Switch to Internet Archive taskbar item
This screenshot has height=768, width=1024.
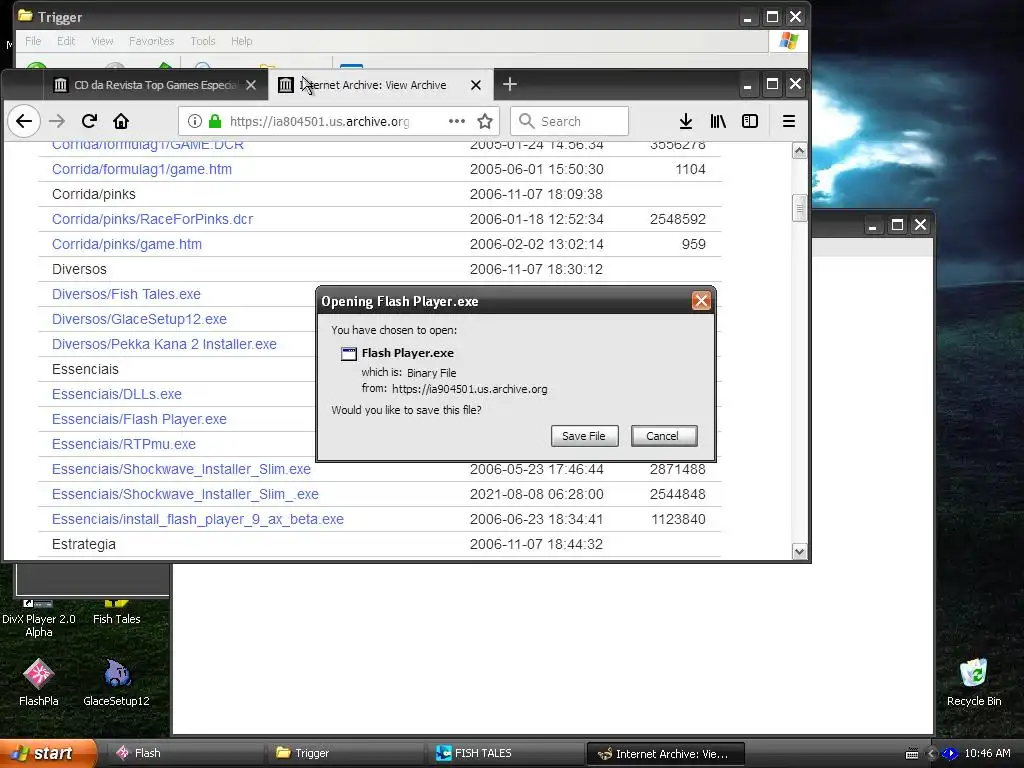pos(665,754)
